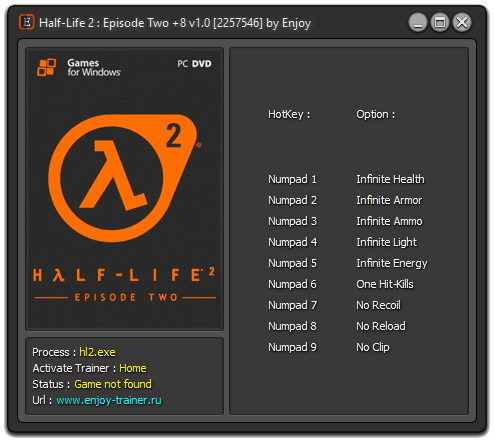Viewport: 494px width, 442px height.
Task: Click the One Hit-Kills option
Action: [385, 284]
